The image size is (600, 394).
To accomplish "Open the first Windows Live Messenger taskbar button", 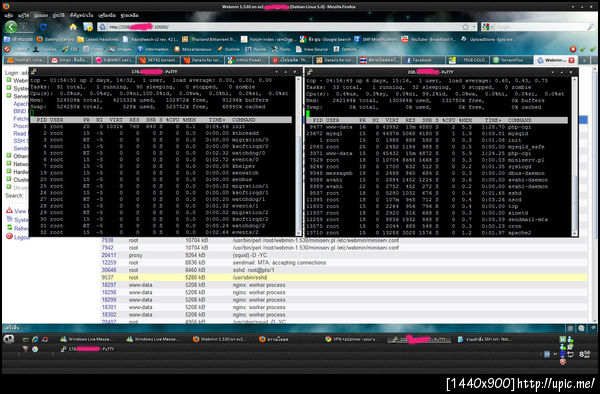I will 86,339.
